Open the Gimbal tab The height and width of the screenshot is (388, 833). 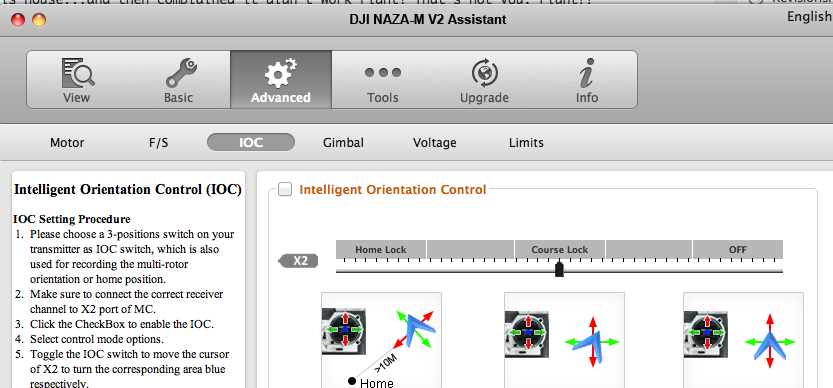(343, 142)
